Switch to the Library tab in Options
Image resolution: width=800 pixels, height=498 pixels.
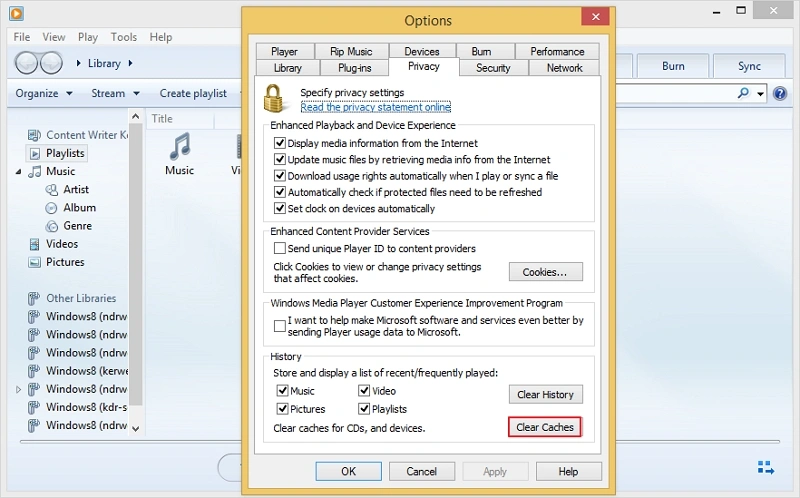tap(288, 68)
